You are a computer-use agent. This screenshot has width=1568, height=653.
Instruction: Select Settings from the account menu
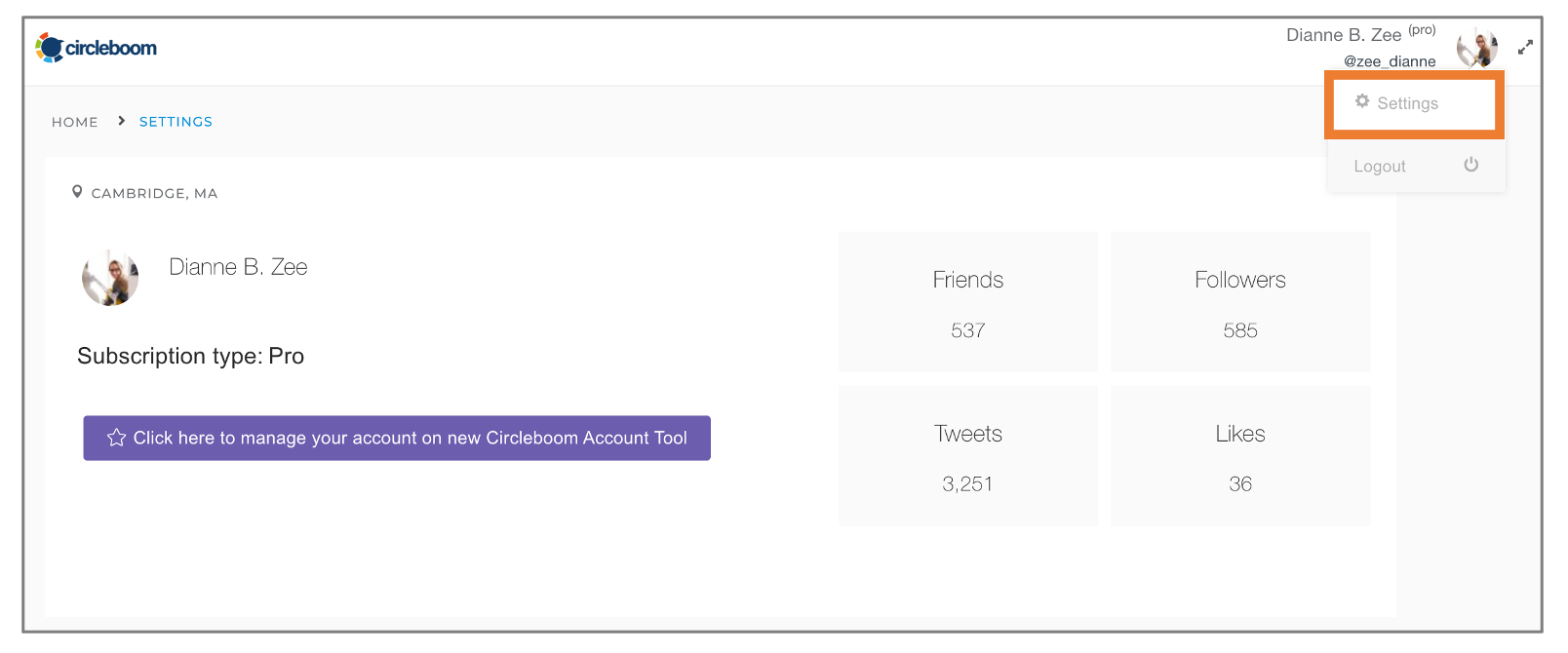point(1414,103)
